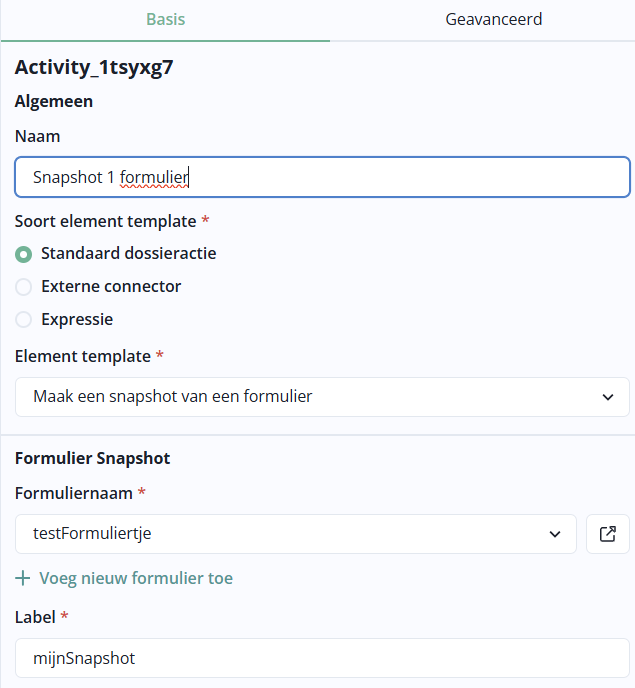The width and height of the screenshot is (635, 688).
Task: Click the Algemeen section header
Action: (52, 101)
